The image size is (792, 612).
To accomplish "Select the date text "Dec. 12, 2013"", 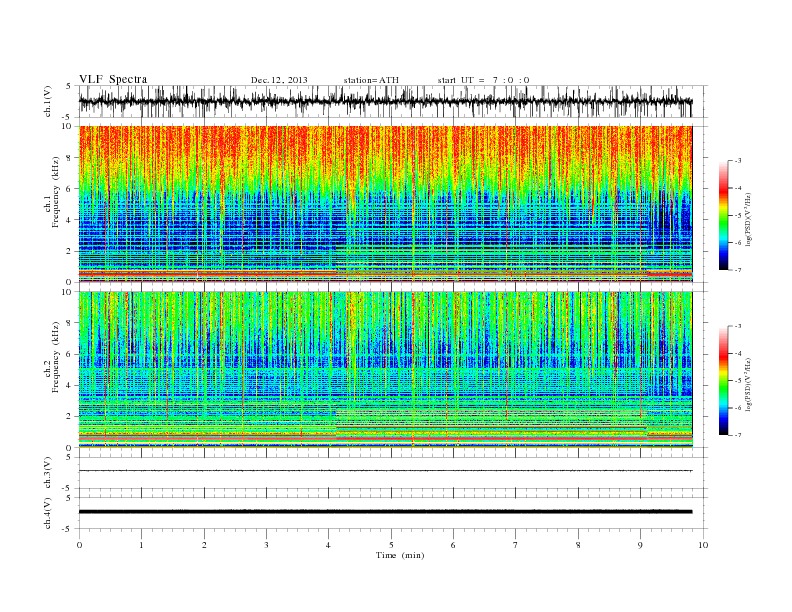I will tap(279, 80).
